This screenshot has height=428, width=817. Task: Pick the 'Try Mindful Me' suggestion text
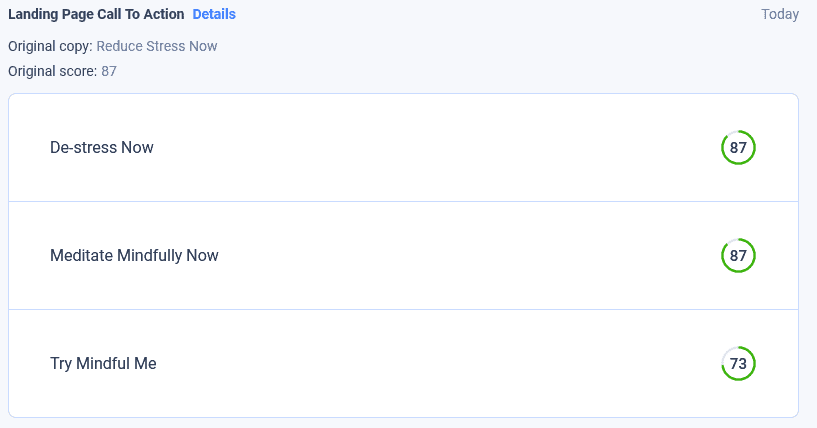[x=103, y=364]
